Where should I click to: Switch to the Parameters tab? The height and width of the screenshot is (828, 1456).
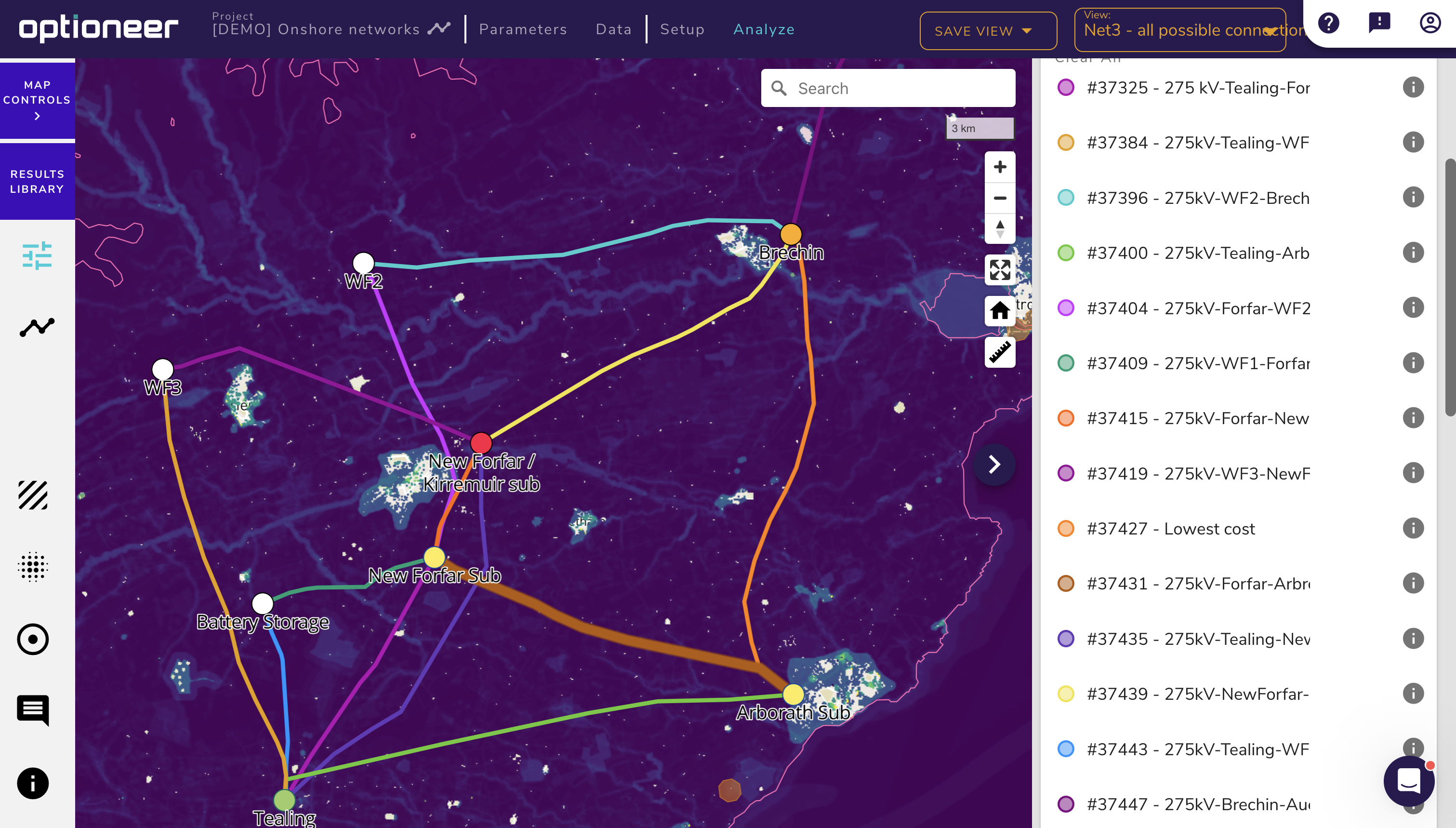[522, 29]
